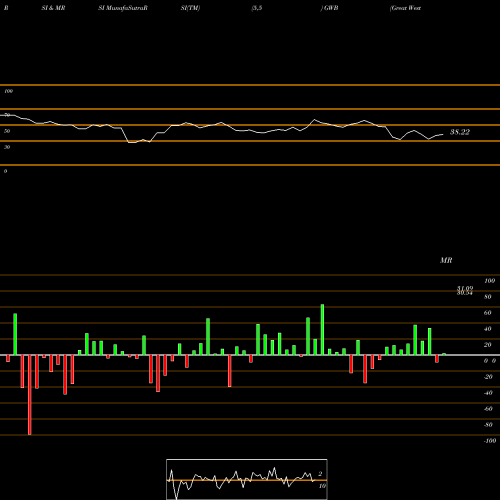Click the 50 label on RSI chart axis
Screen dimensions: 500x500
pos(7,131)
